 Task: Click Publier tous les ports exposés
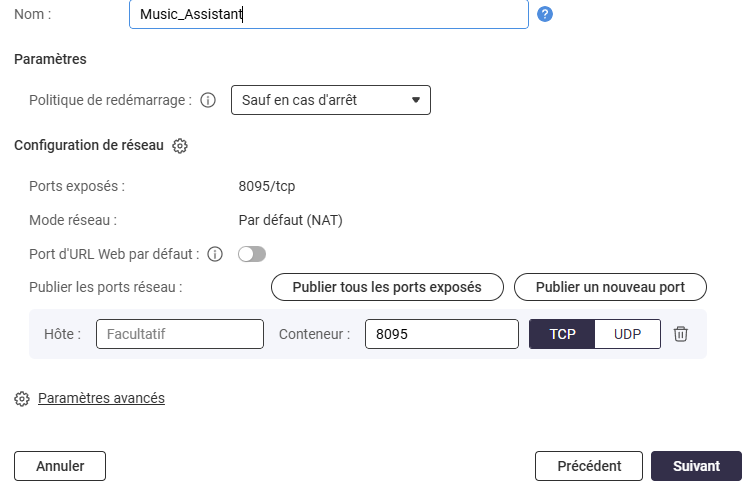point(386,287)
